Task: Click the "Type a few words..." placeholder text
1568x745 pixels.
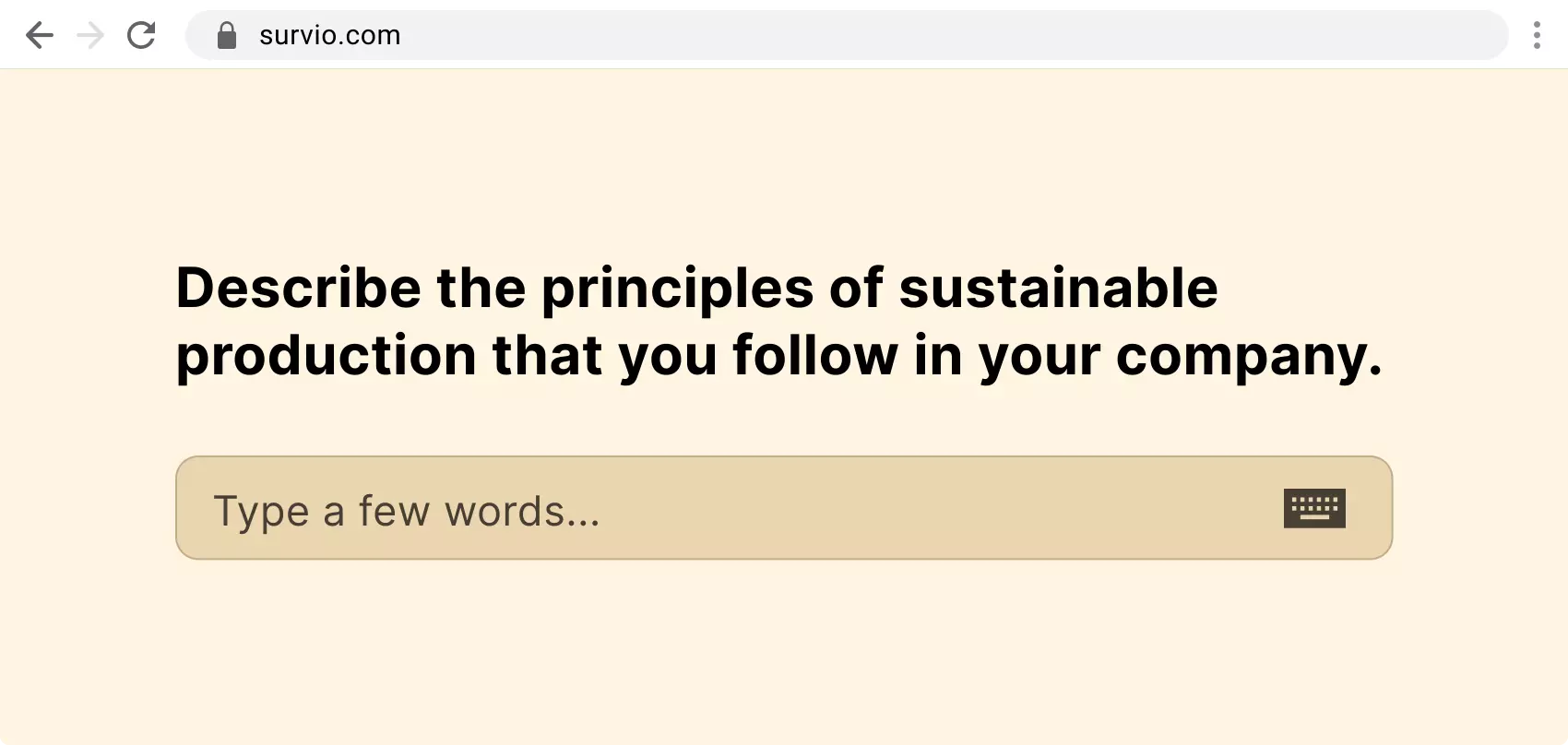Action: [x=407, y=511]
